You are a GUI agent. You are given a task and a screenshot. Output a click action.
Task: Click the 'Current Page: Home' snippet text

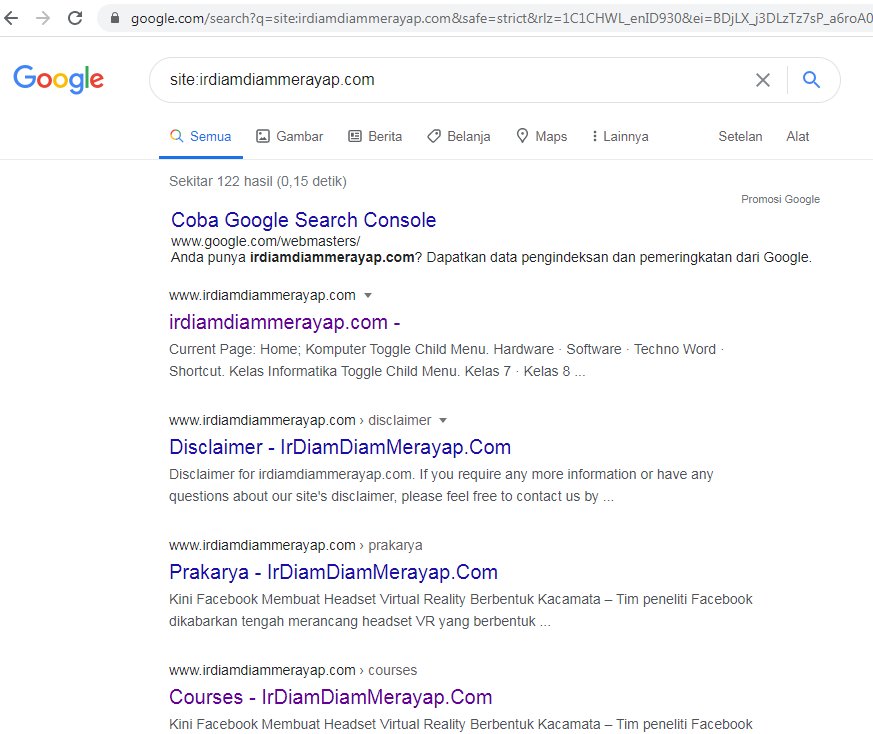click(x=446, y=360)
